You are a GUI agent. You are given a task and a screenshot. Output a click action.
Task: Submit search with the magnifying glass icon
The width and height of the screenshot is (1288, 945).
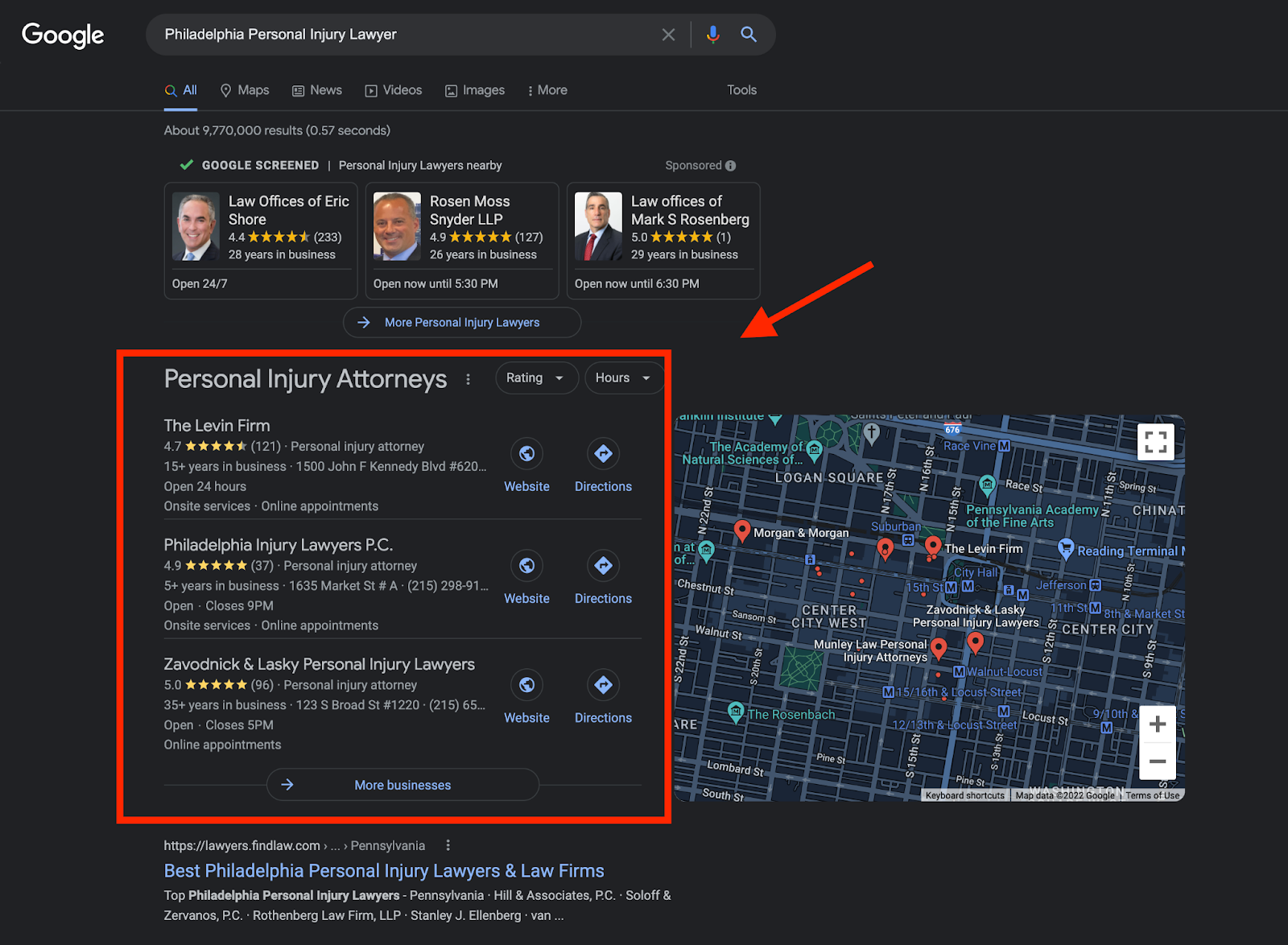[749, 35]
